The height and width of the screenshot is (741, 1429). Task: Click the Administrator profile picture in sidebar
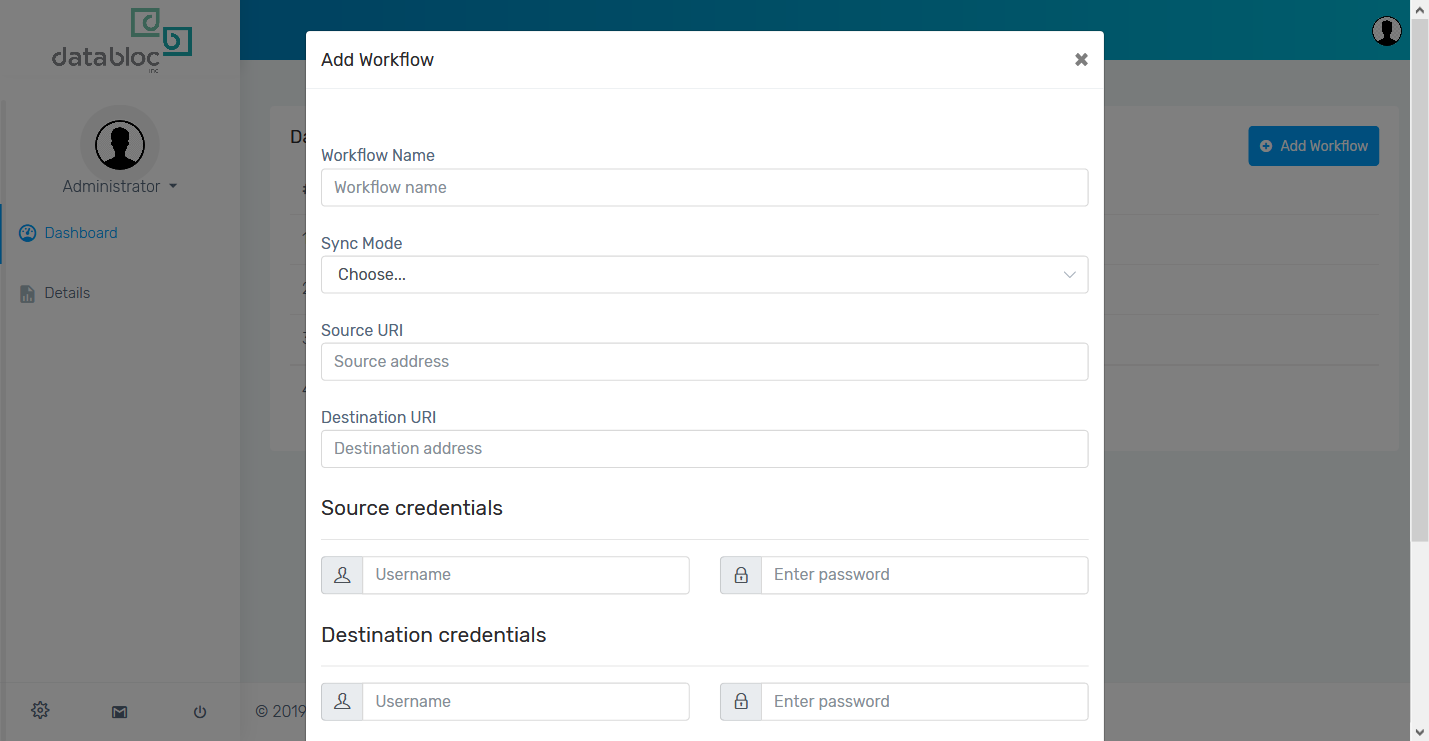point(120,145)
